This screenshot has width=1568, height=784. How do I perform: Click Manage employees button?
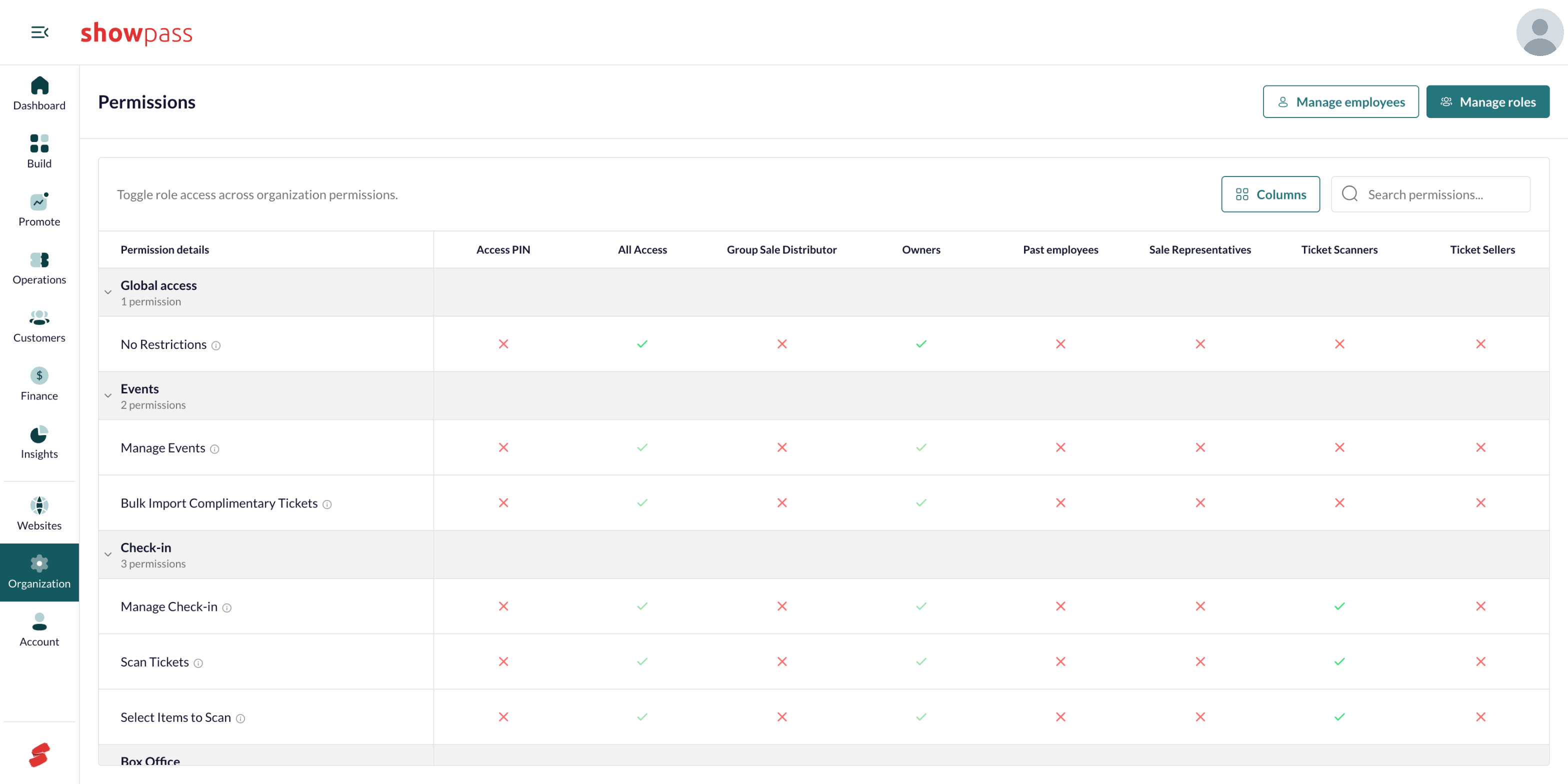[1340, 101]
